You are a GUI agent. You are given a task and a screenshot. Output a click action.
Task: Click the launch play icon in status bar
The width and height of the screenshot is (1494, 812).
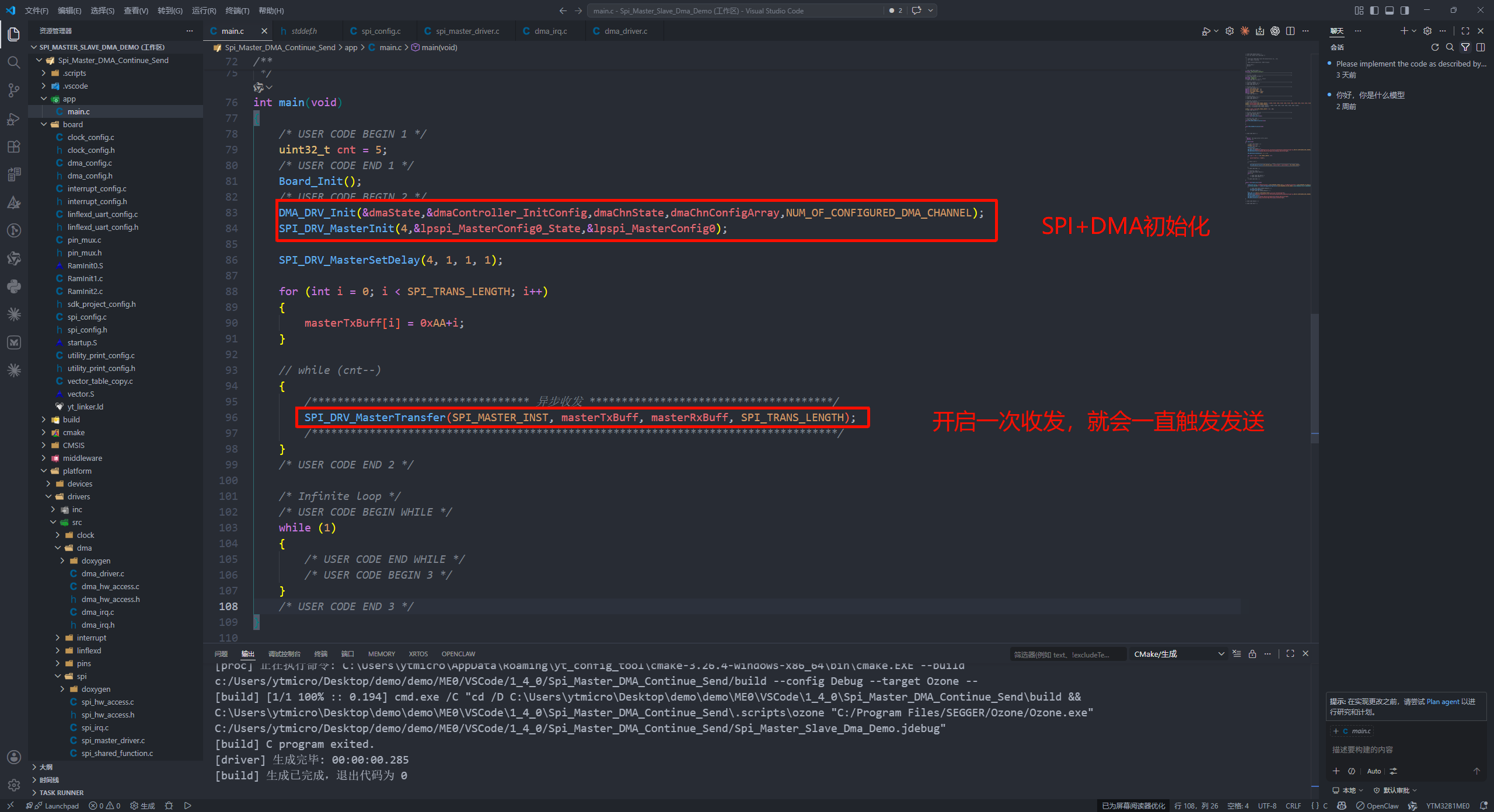[187, 806]
